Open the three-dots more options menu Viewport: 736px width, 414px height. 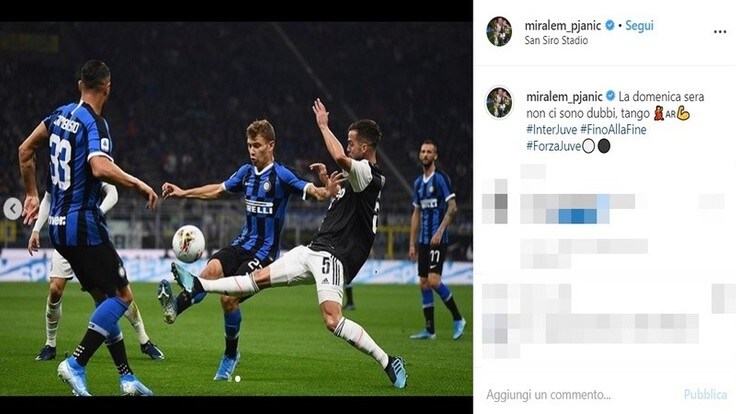tap(720, 32)
